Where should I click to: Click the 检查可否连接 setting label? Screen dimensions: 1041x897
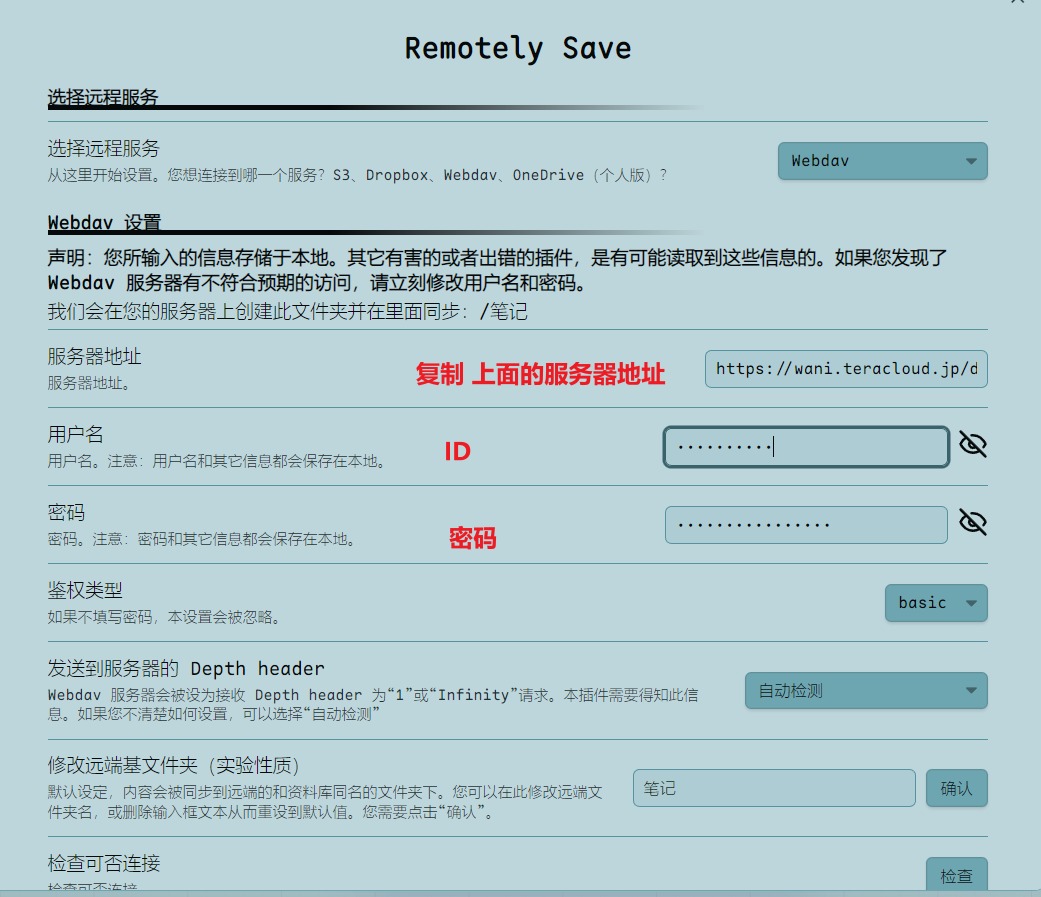[x=104, y=863]
